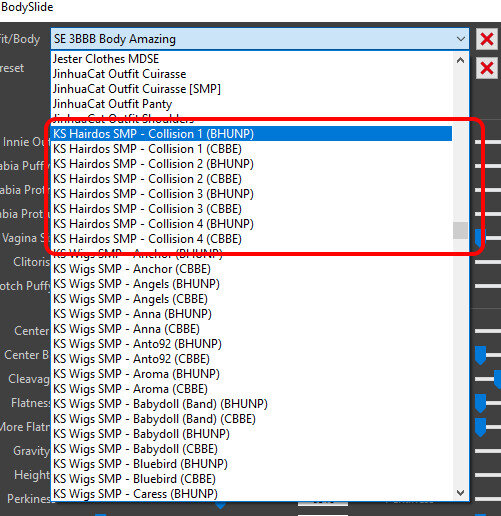Screen dimensions: 501x516
Task: Select JinhuaCat Outfit Cuirasse
Action: [x=252, y=74]
